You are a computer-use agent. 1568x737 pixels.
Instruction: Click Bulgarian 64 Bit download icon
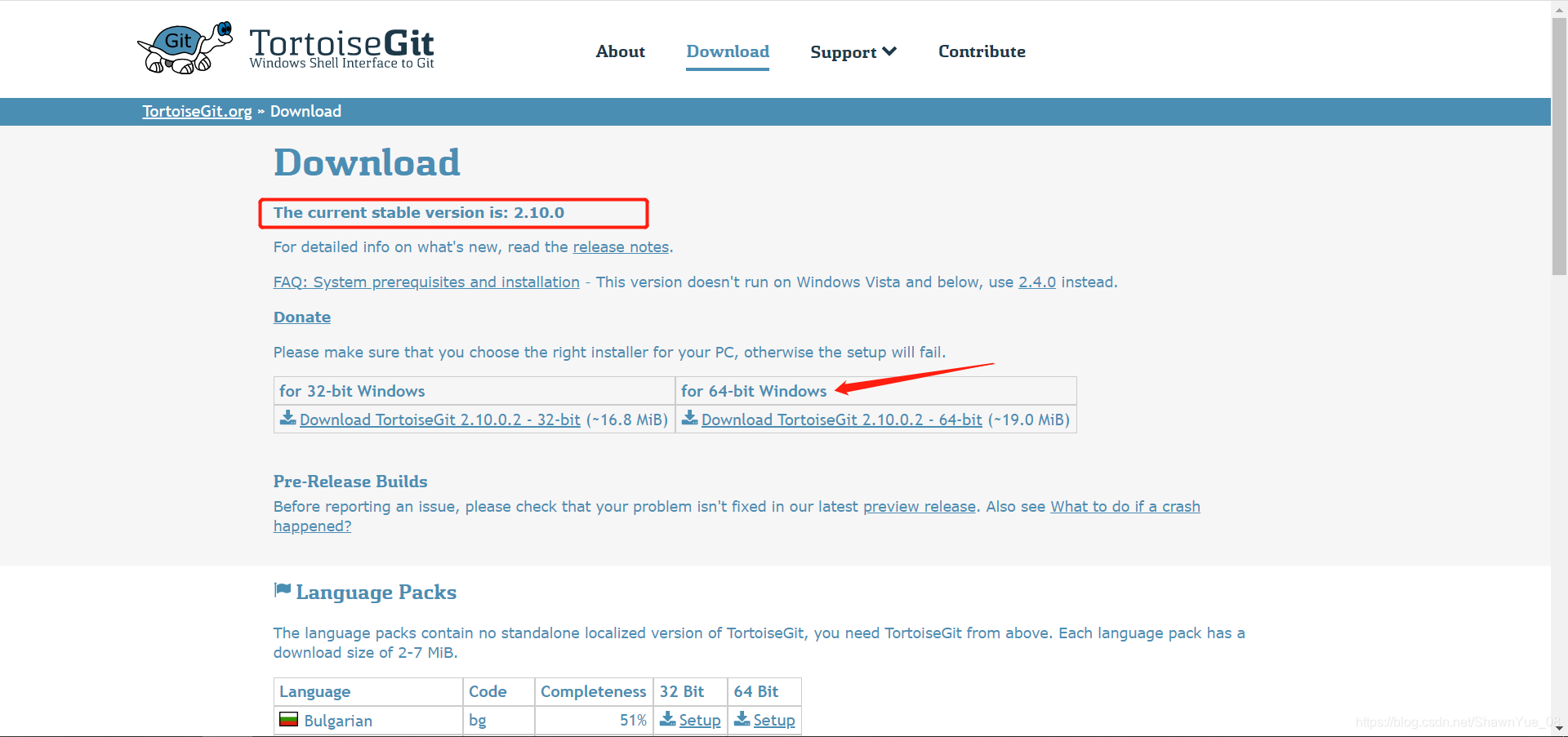[x=742, y=718]
